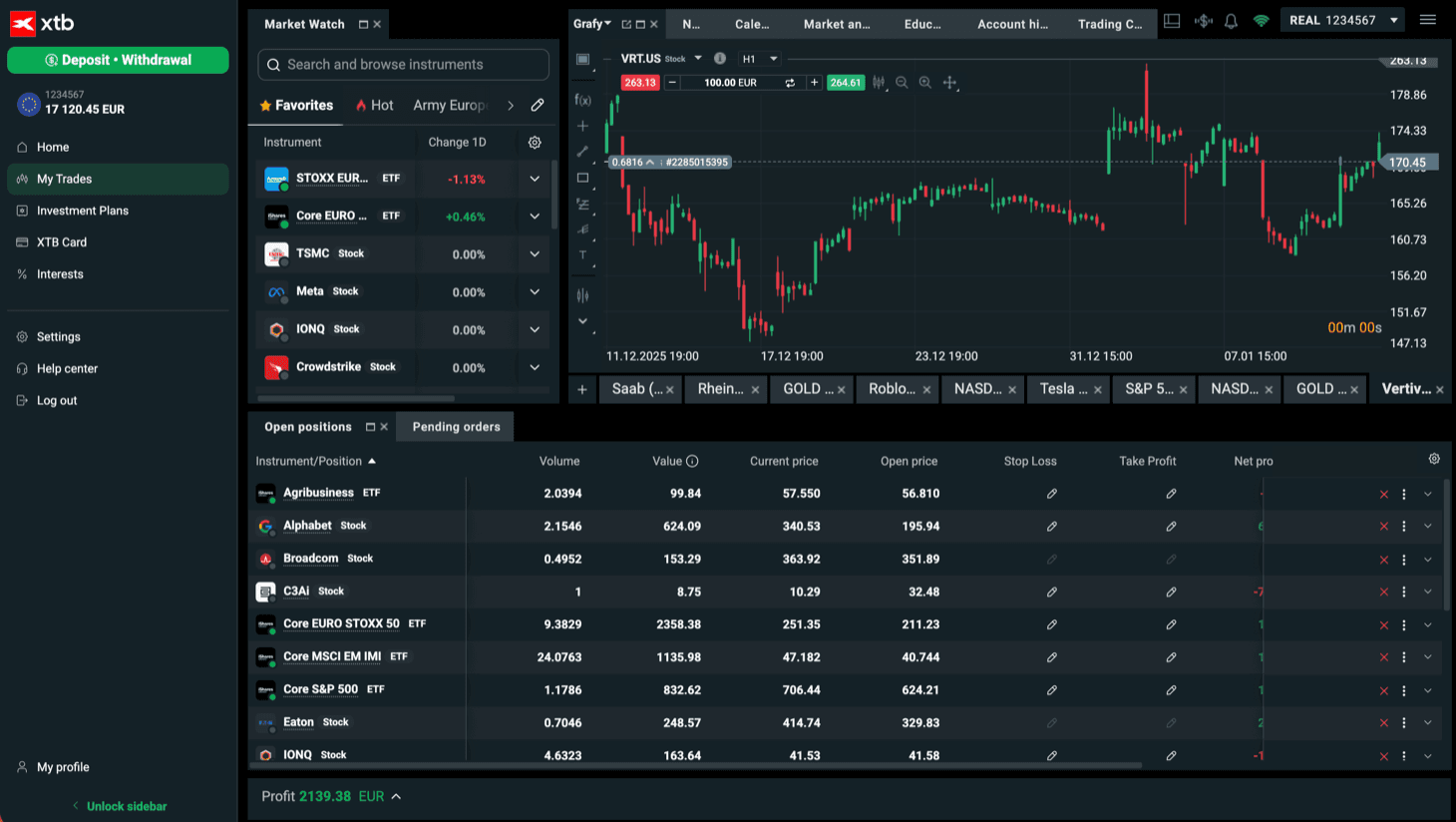
Task: Open instrument info for VRT.US
Action: (x=720, y=59)
